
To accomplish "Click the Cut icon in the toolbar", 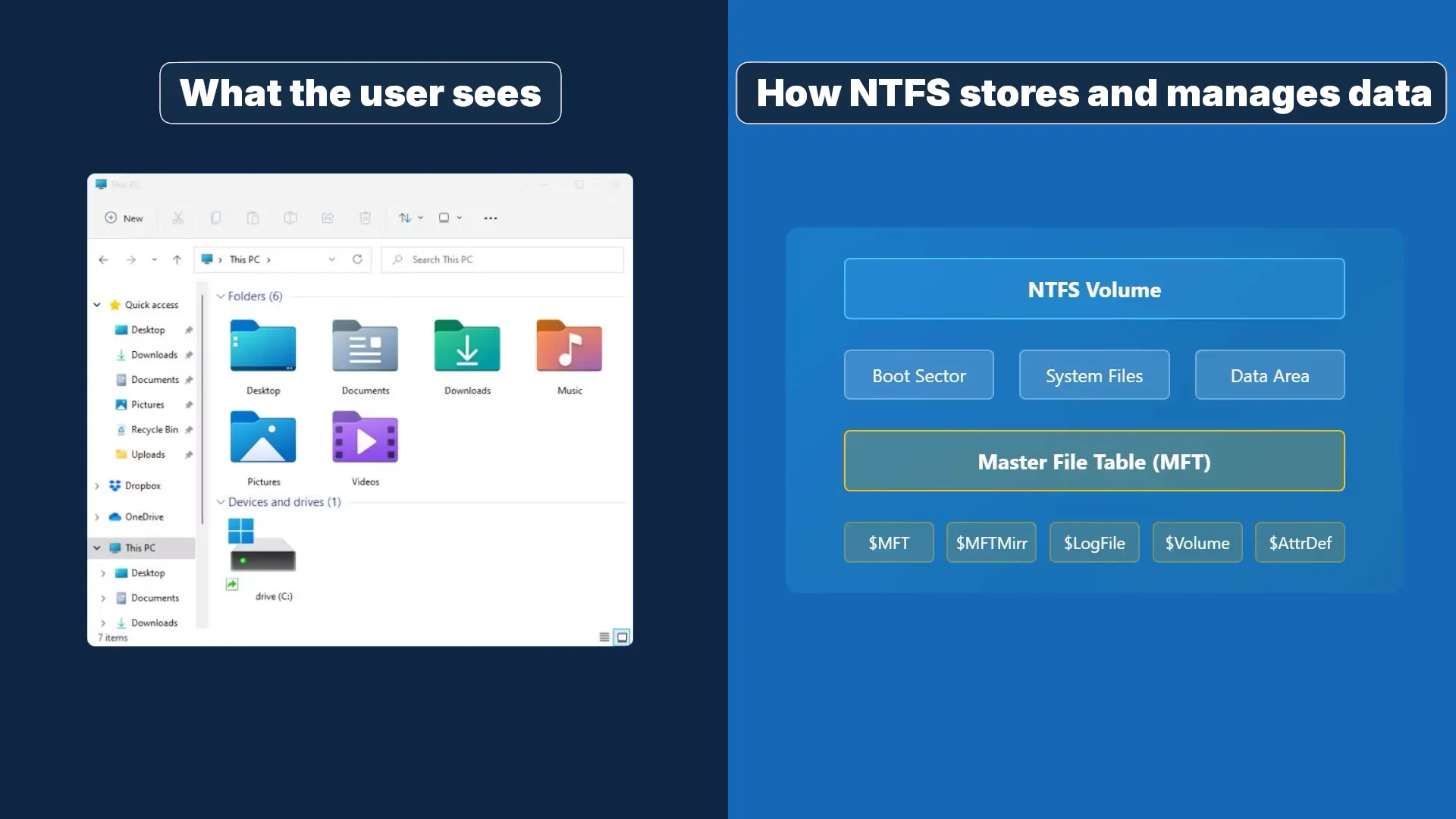I will coord(178,218).
